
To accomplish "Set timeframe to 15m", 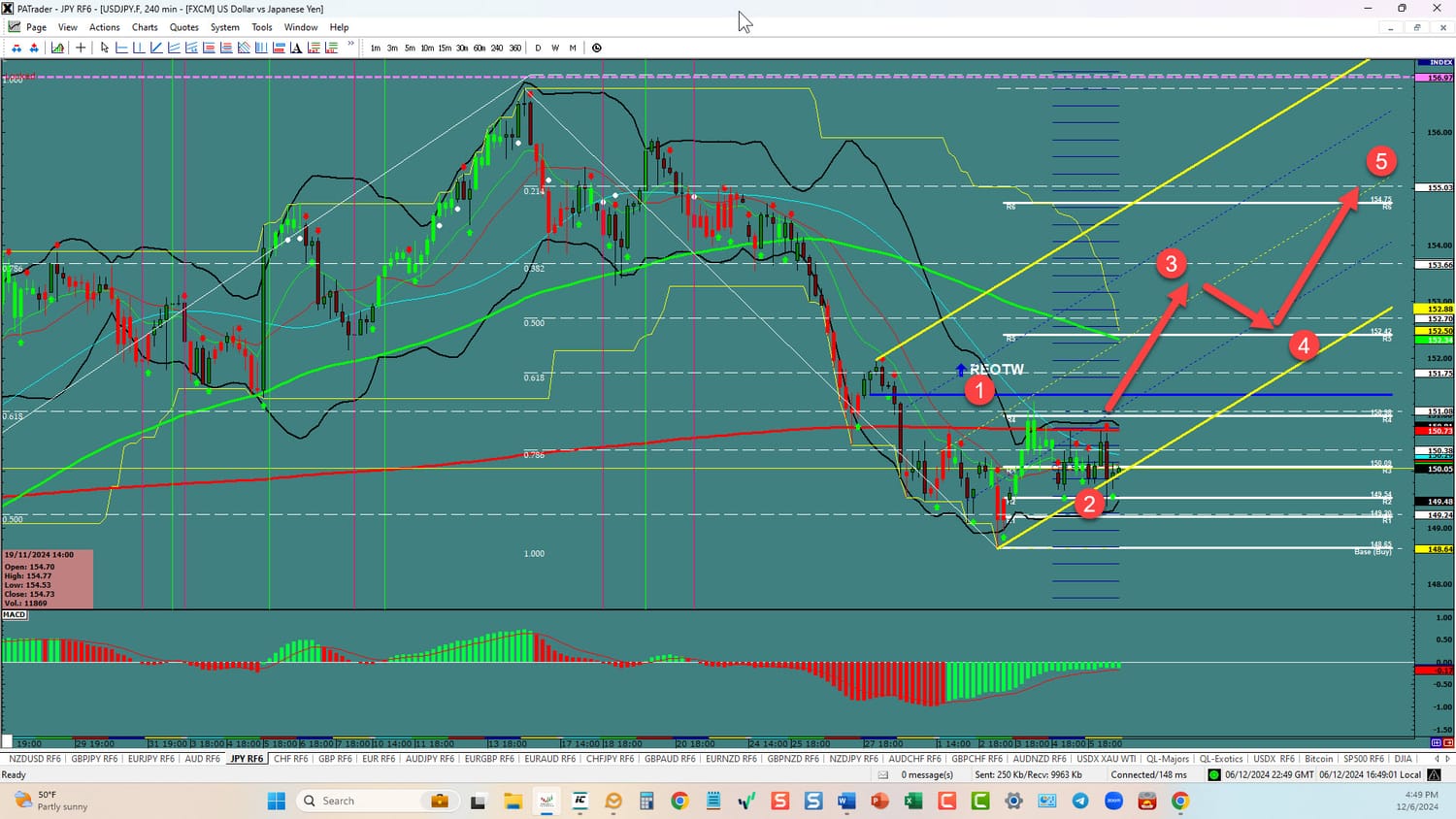I will (445, 48).
